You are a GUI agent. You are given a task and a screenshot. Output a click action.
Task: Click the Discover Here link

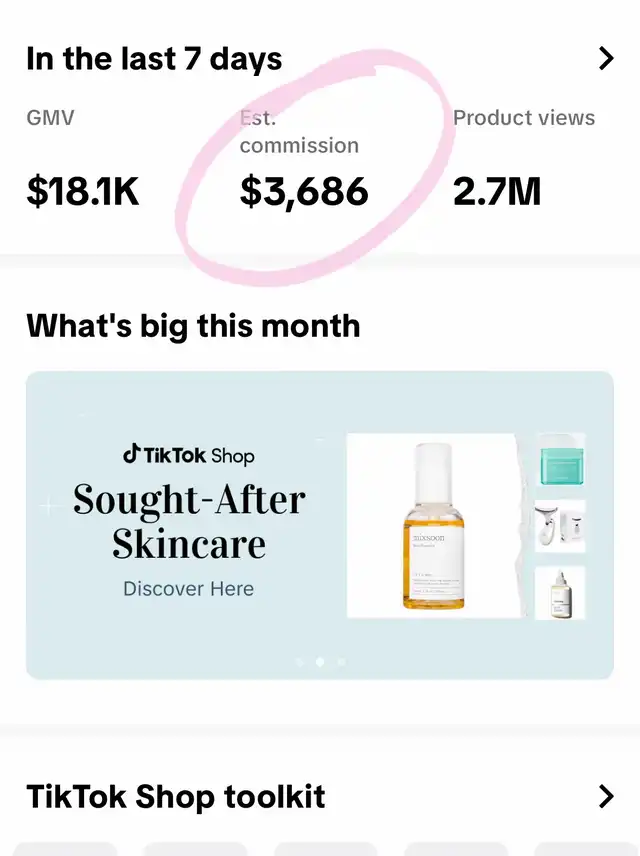tap(188, 588)
